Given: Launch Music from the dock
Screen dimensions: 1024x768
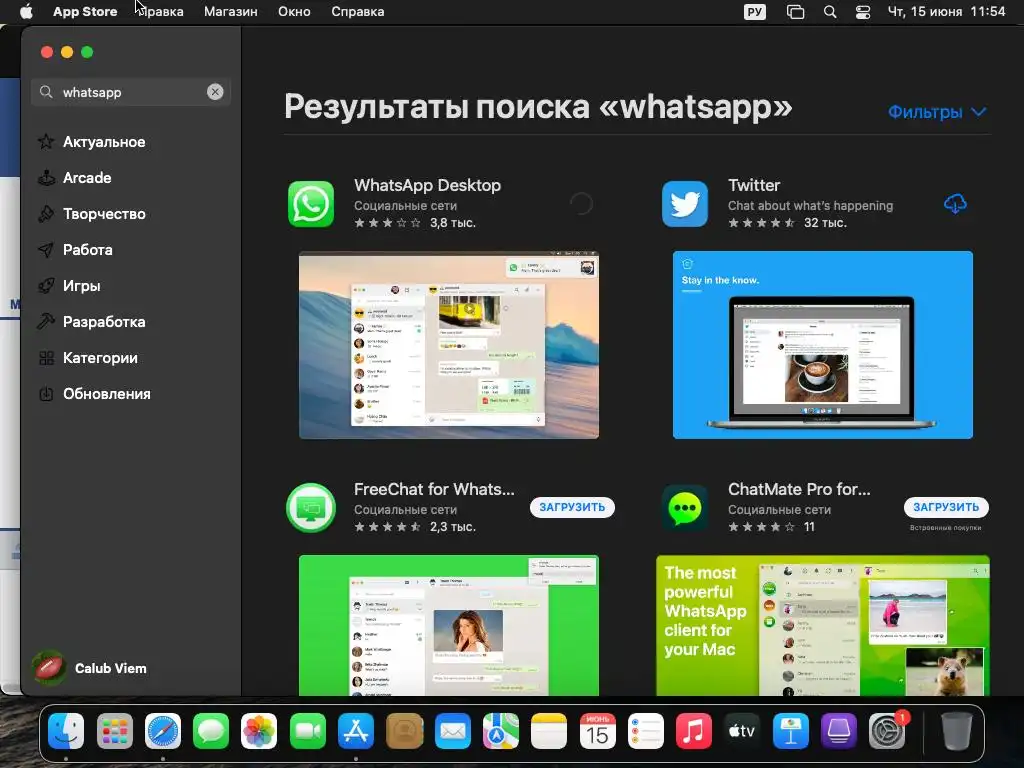Looking at the screenshot, I should [x=694, y=731].
